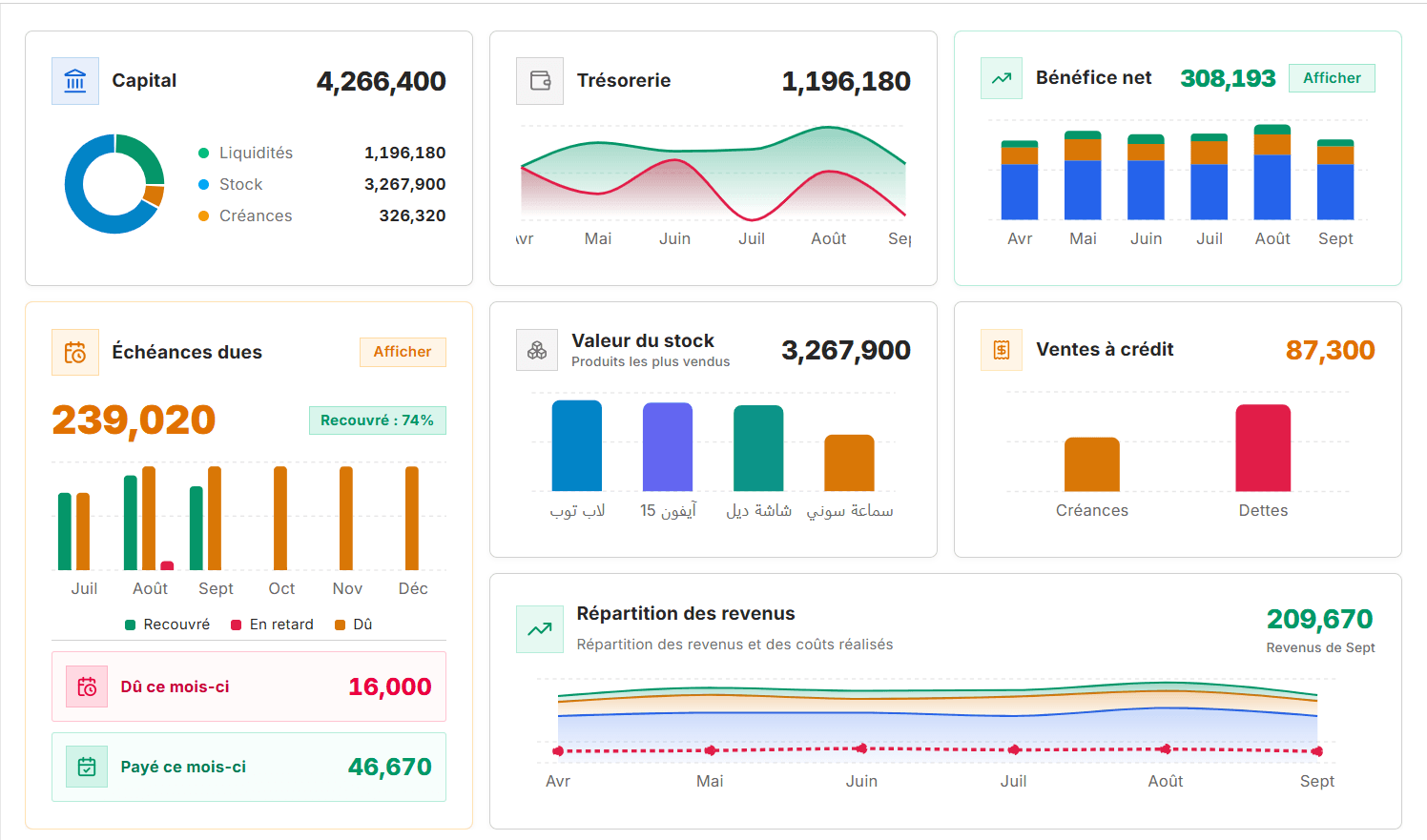Click the سماعة سوني orange stock bar
The width and height of the screenshot is (1427, 840).
tap(849, 463)
